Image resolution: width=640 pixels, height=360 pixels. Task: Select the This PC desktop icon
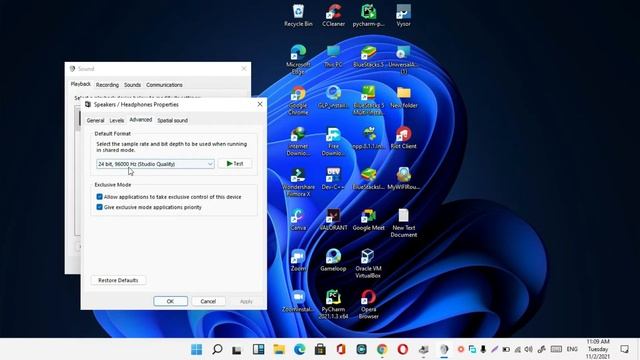333,56
